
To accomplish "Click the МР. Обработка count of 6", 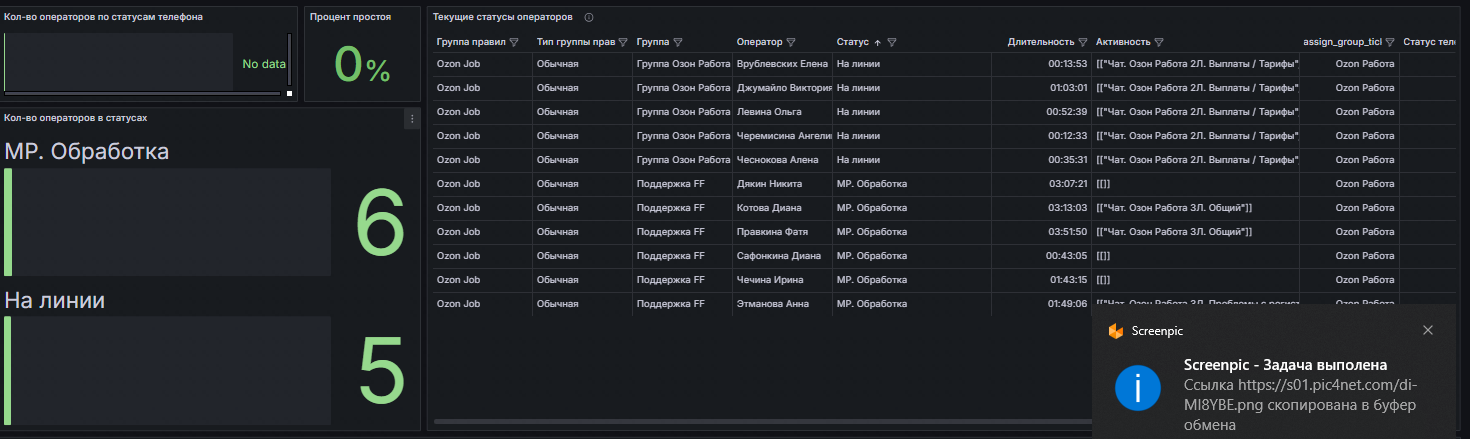I will [x=380, y=224].
